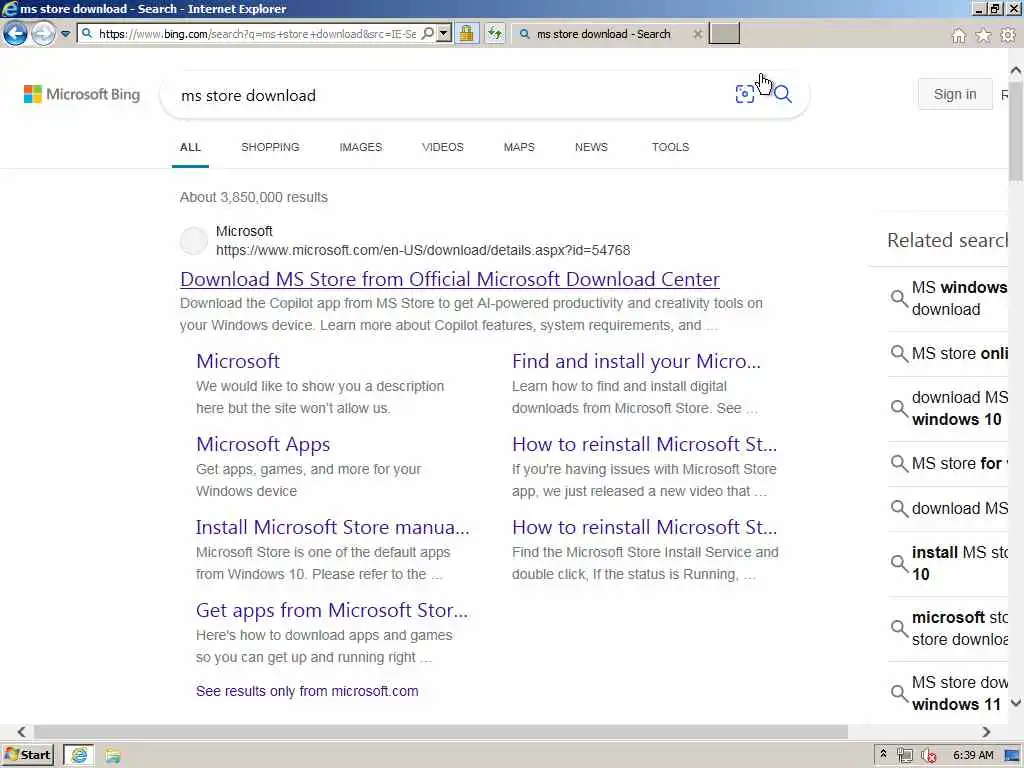Click the Bing search text box

point(451,95)
